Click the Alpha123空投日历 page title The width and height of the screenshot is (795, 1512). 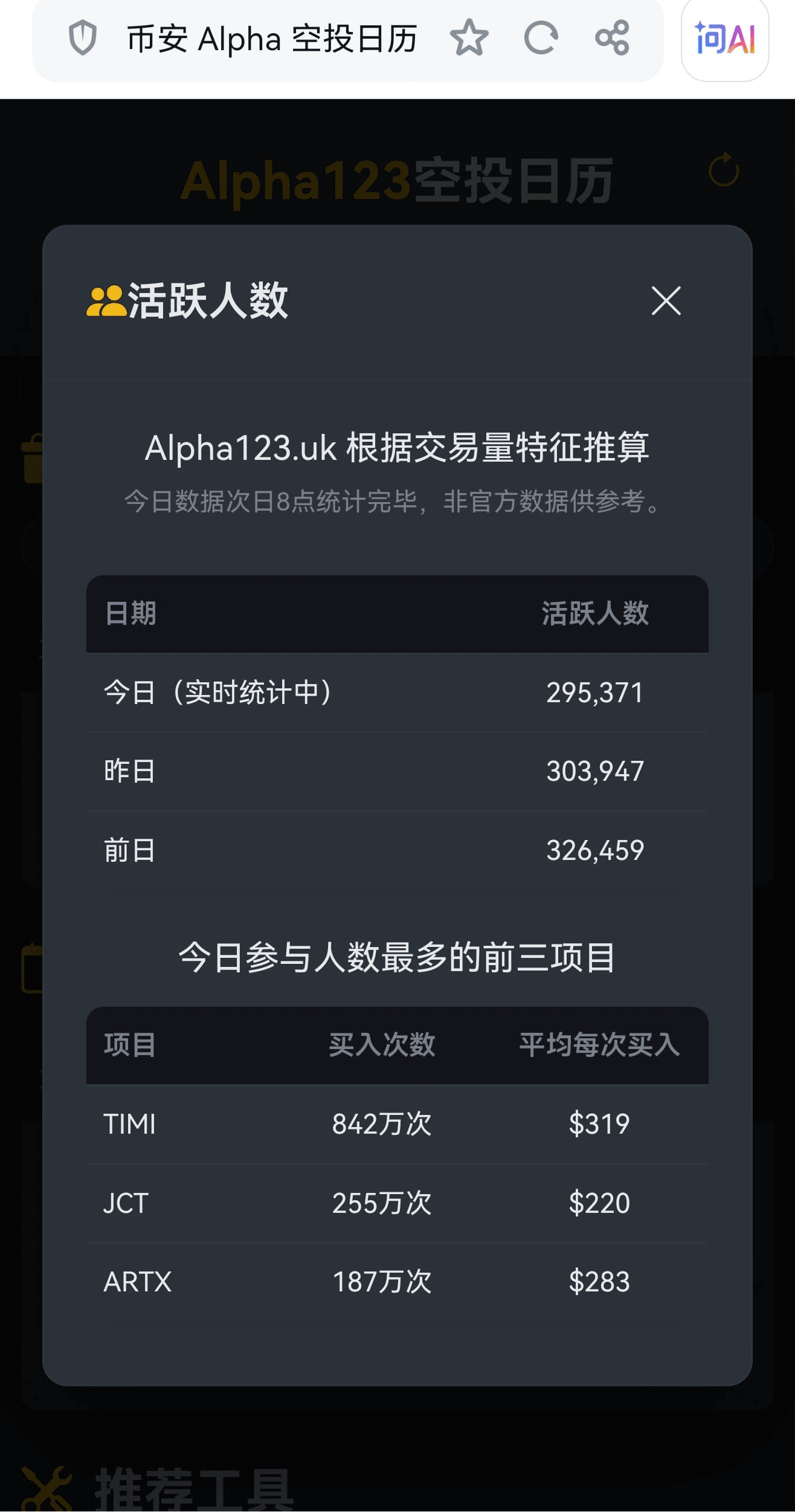click(x=397, y=180)
